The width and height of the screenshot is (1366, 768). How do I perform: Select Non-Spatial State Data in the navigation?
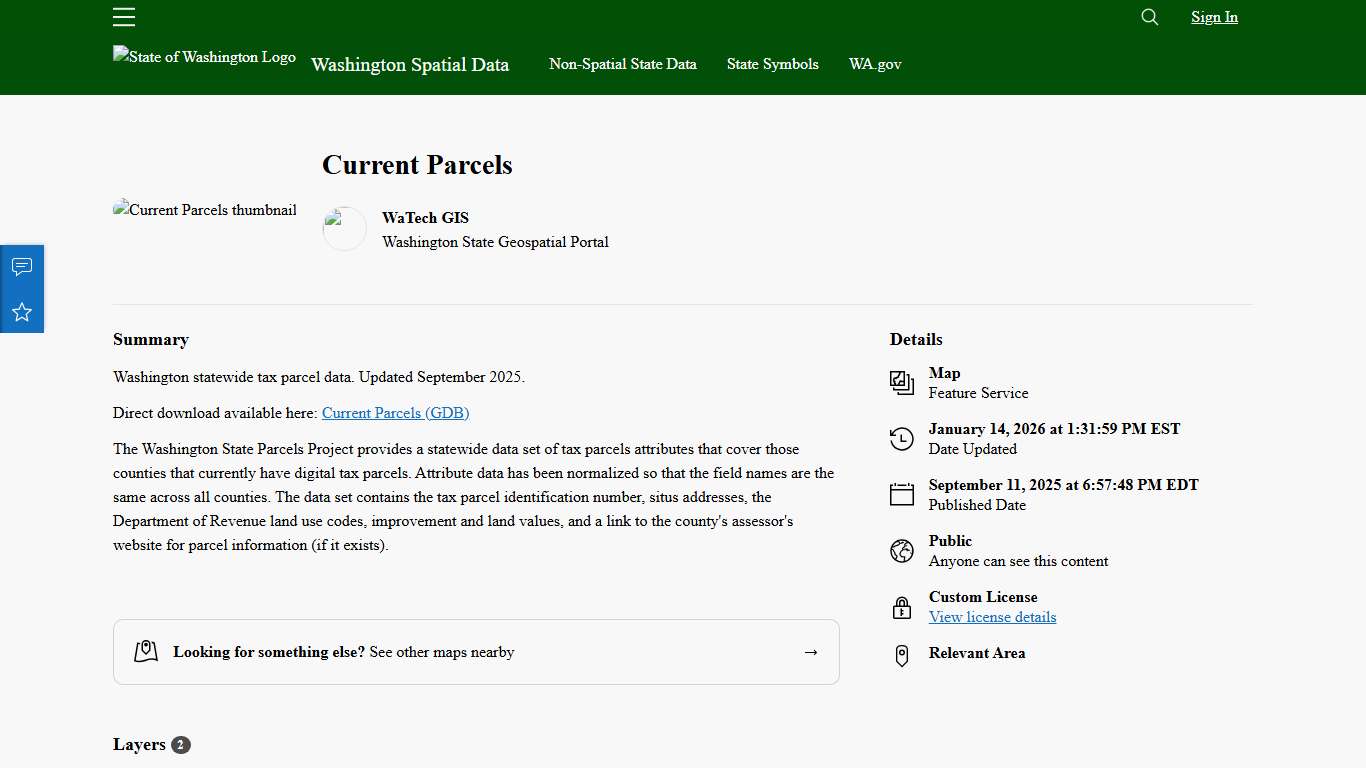(622, 64)
